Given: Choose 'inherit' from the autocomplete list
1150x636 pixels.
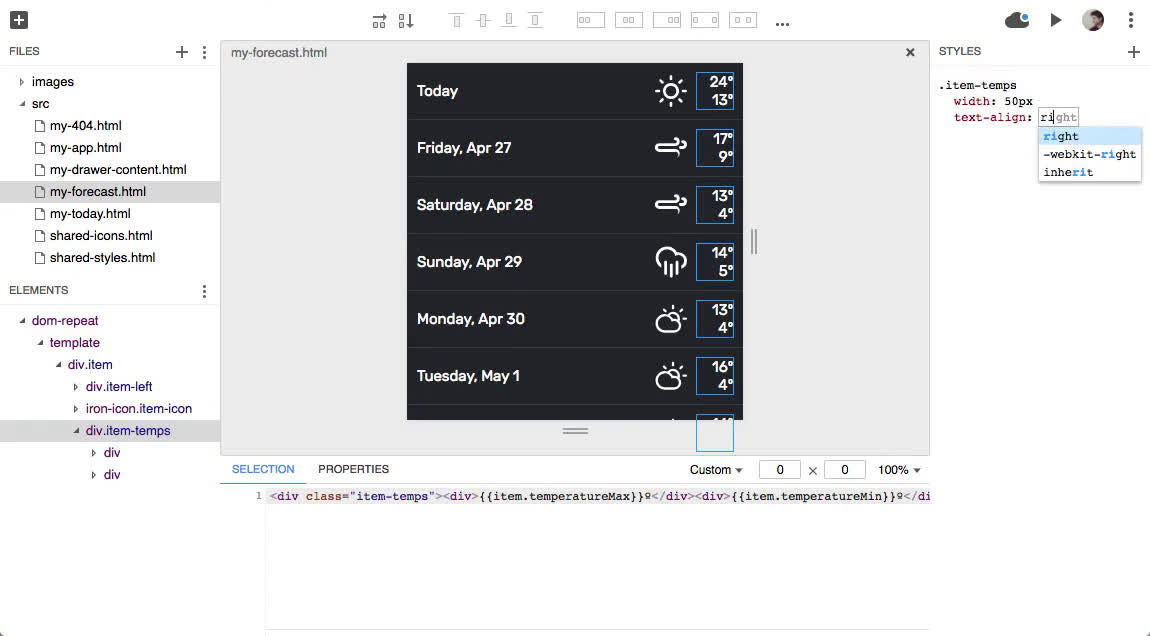Looking at the screenshot, I should [1068, 172].
